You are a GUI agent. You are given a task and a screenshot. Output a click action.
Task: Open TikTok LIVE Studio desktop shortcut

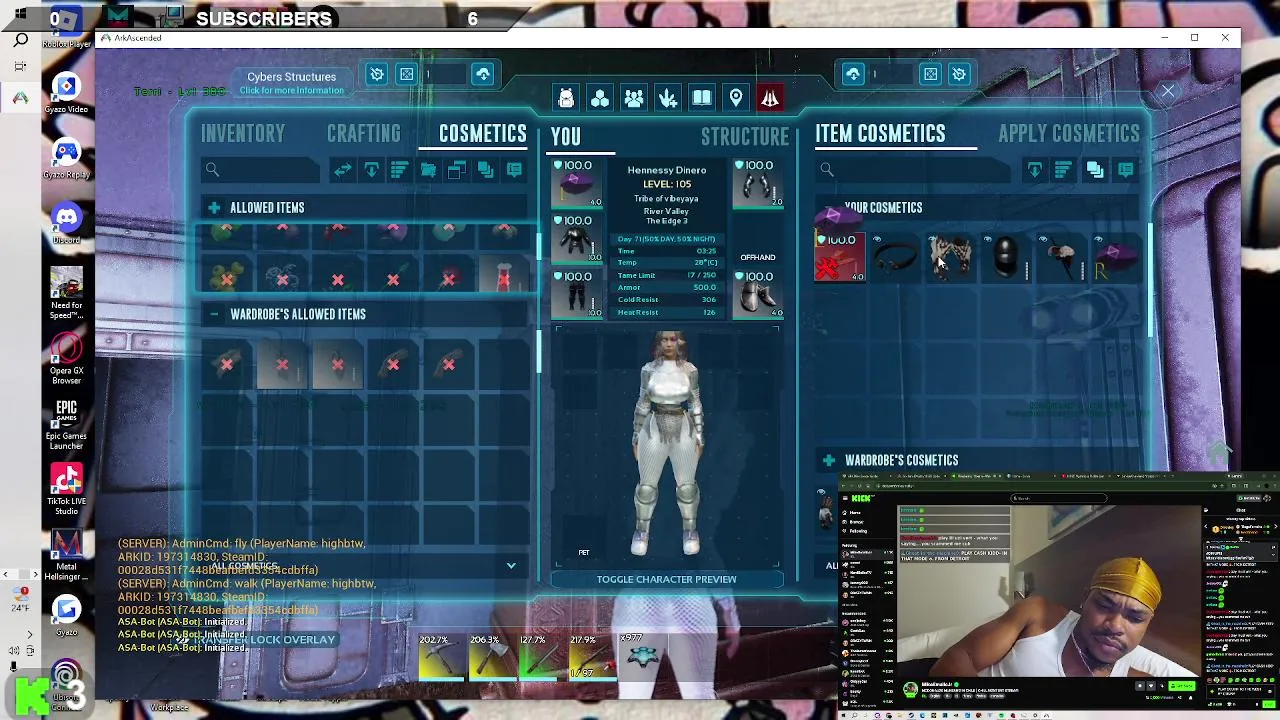pos(66,490)
